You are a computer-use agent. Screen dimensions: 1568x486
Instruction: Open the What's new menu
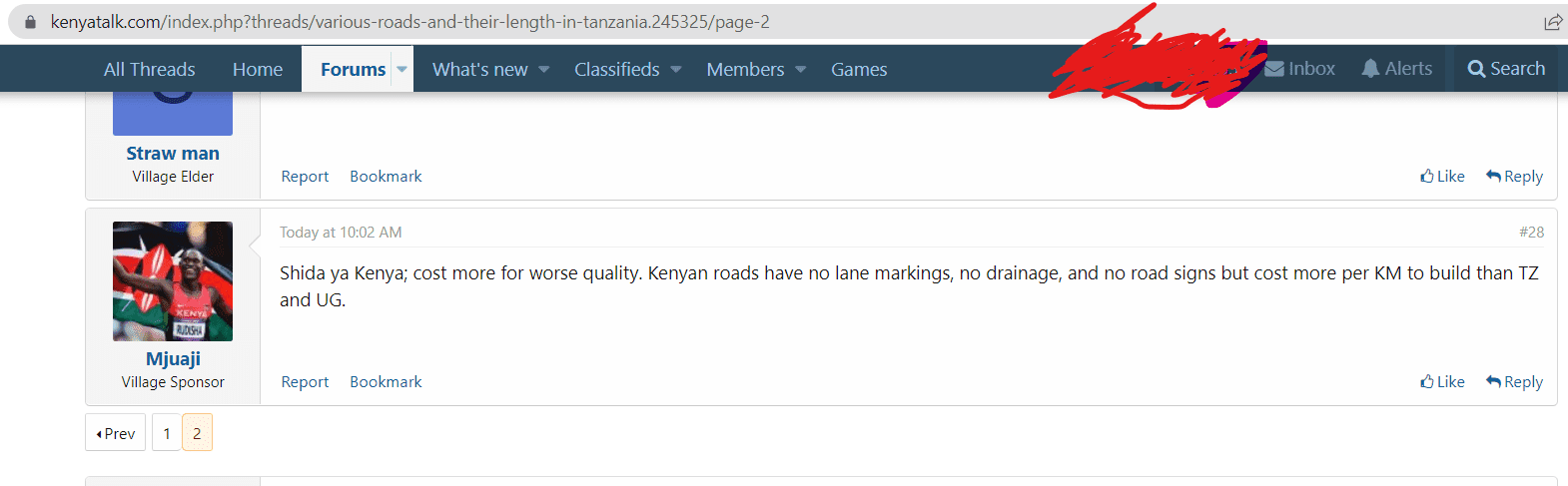coord(480,70)
